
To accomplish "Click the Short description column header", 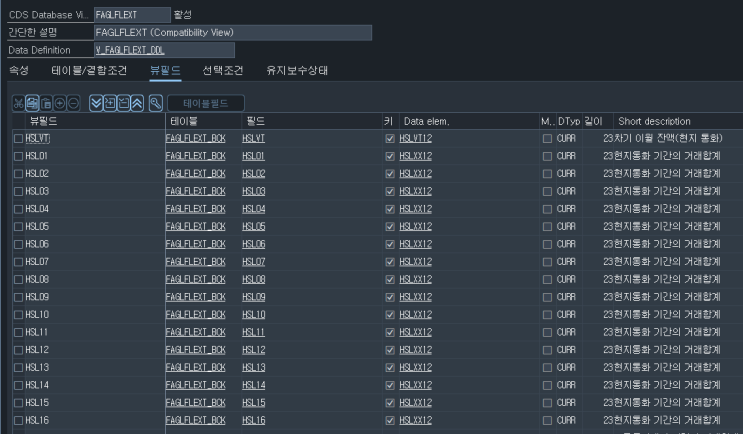I will [678, 121].
